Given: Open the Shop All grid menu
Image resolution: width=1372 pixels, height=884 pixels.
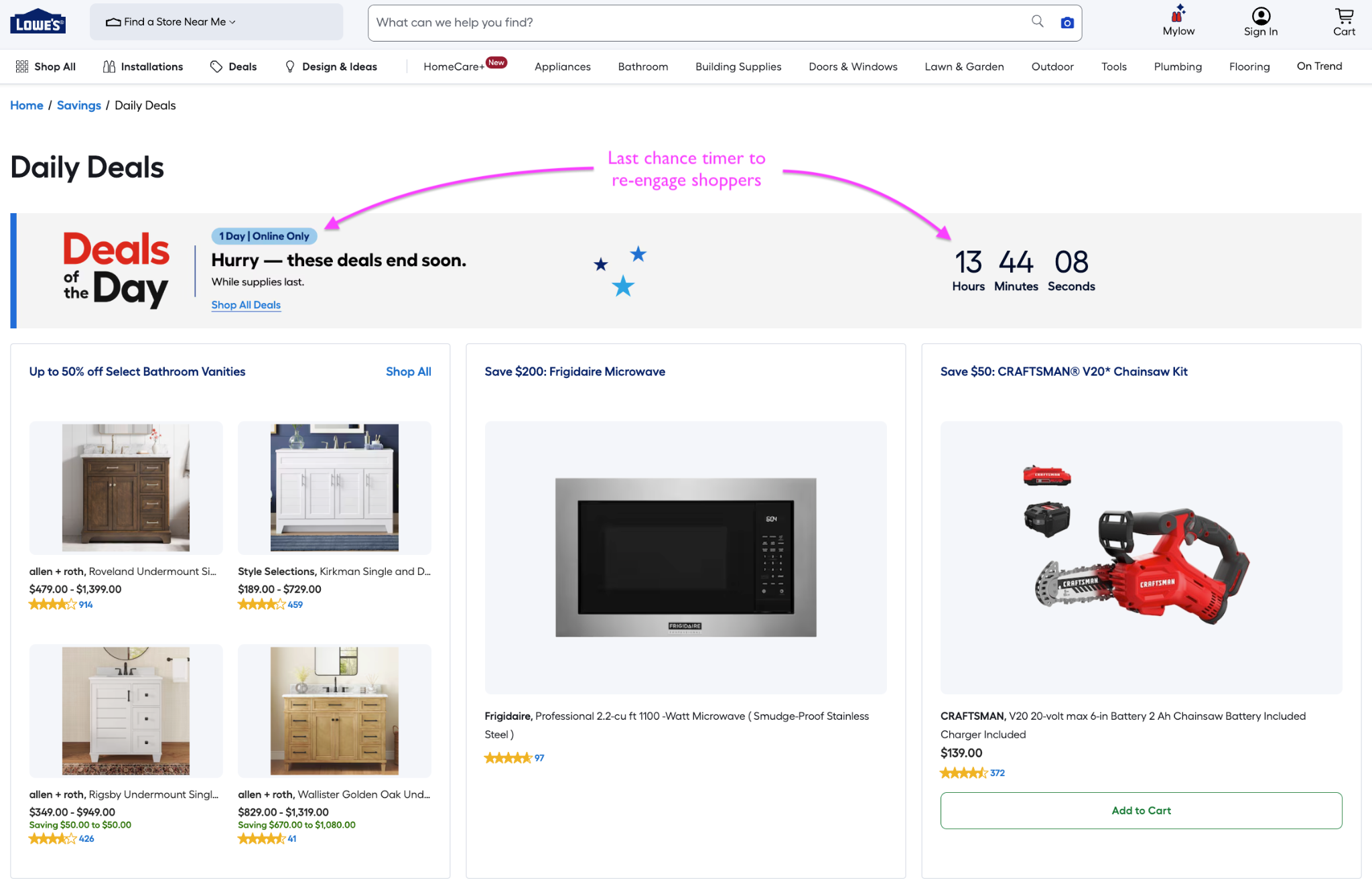Looking at the screenshot, I should (46, 66).
